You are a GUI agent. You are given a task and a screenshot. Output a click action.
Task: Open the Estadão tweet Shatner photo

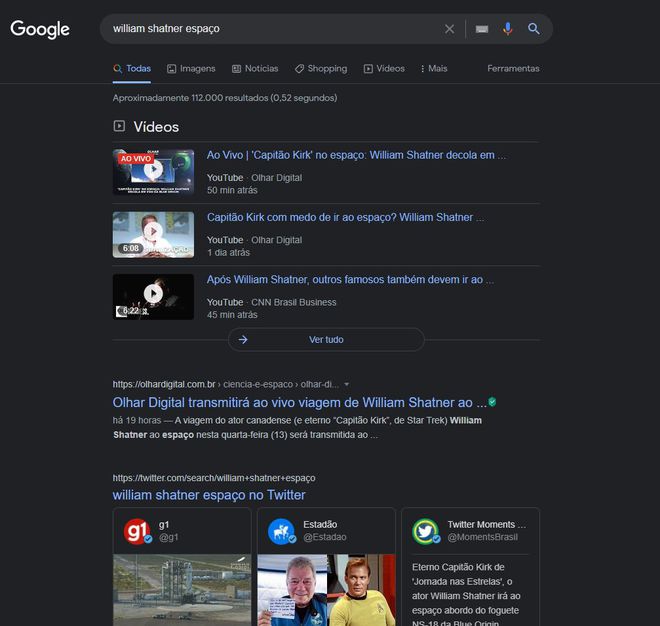click(326, 590)
